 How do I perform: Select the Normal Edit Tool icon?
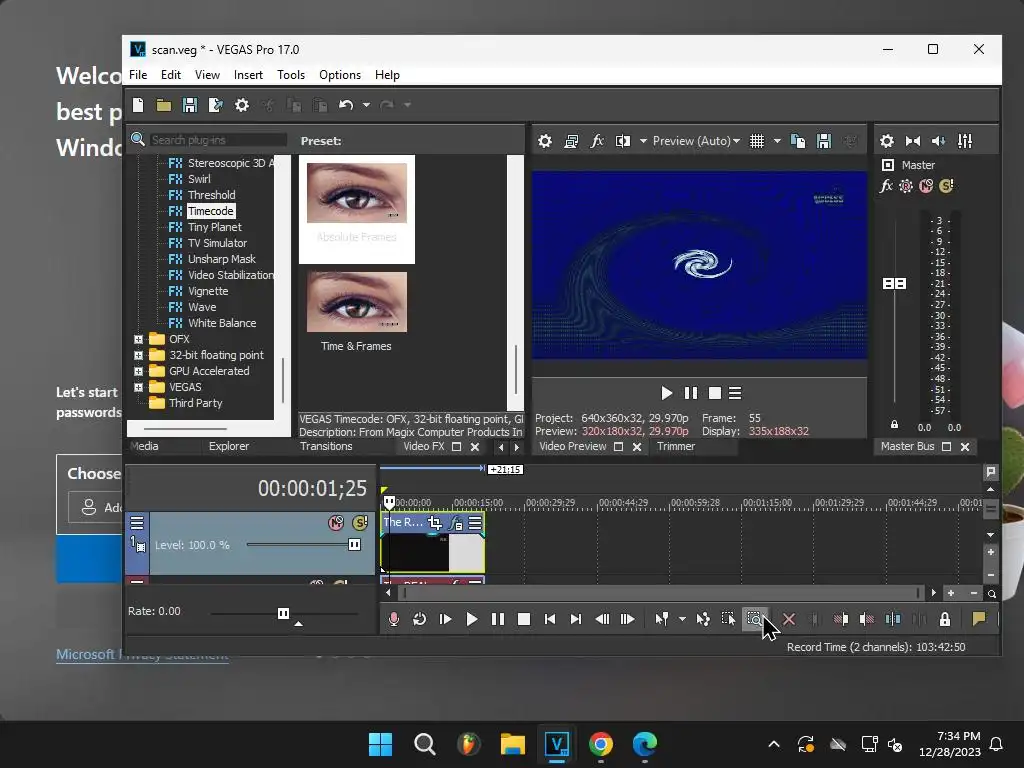(x=662, y=619)
